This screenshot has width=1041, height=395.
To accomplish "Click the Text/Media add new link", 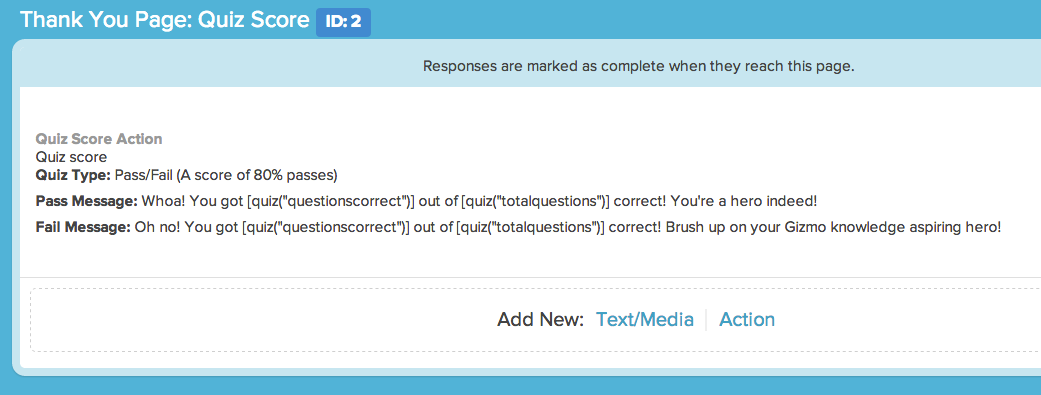I will [x=645, y=319].
